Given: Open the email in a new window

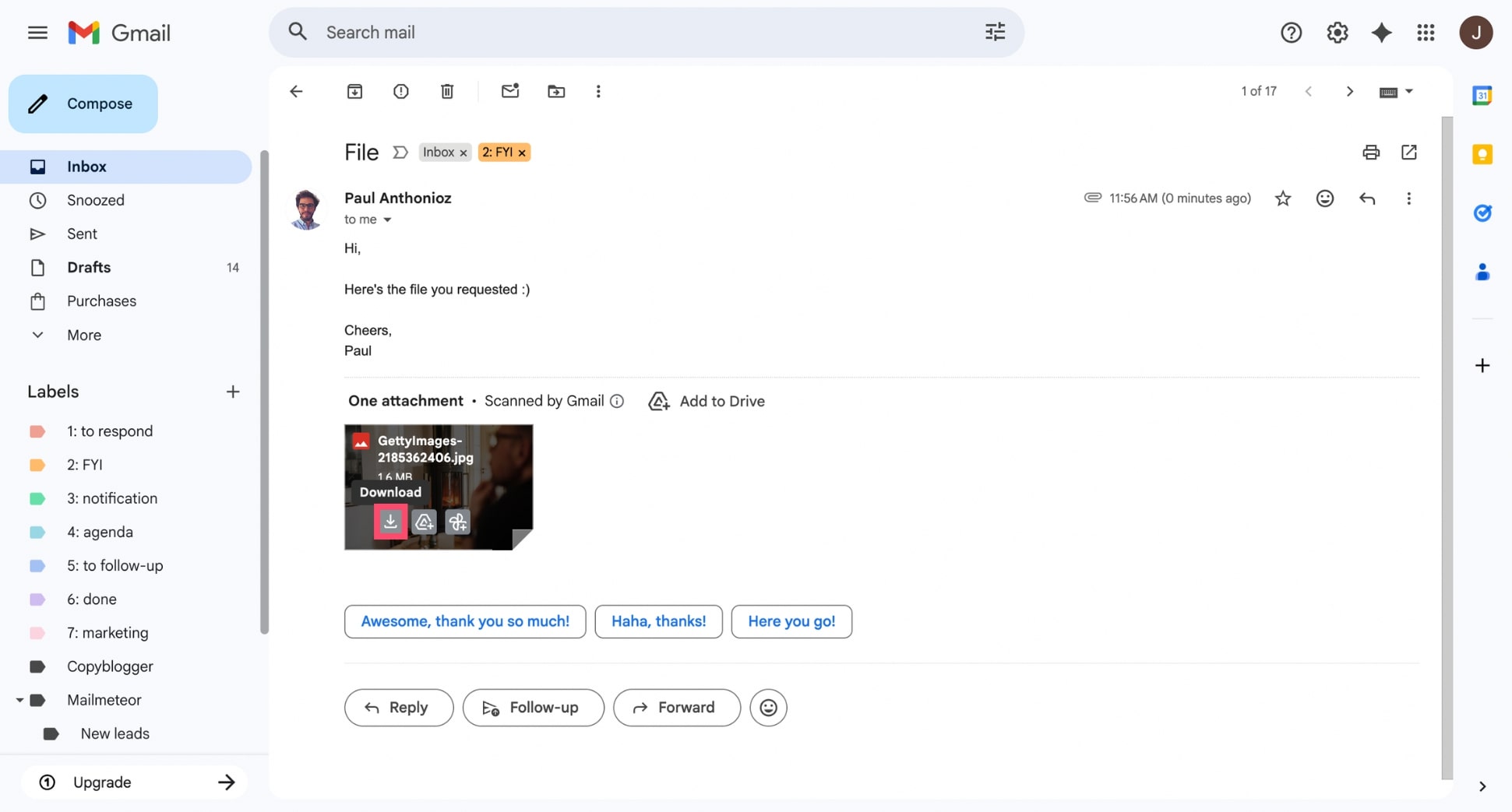Looking at the screenshot, I should pyautogui.click(x=1409, y=152).
